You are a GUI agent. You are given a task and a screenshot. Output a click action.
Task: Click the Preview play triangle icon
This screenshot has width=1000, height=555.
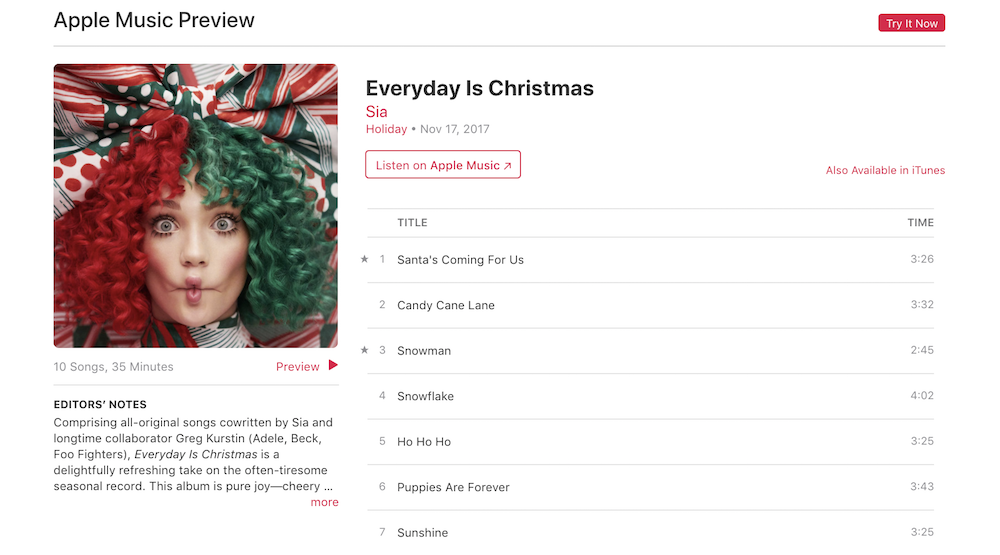[333, 366]
